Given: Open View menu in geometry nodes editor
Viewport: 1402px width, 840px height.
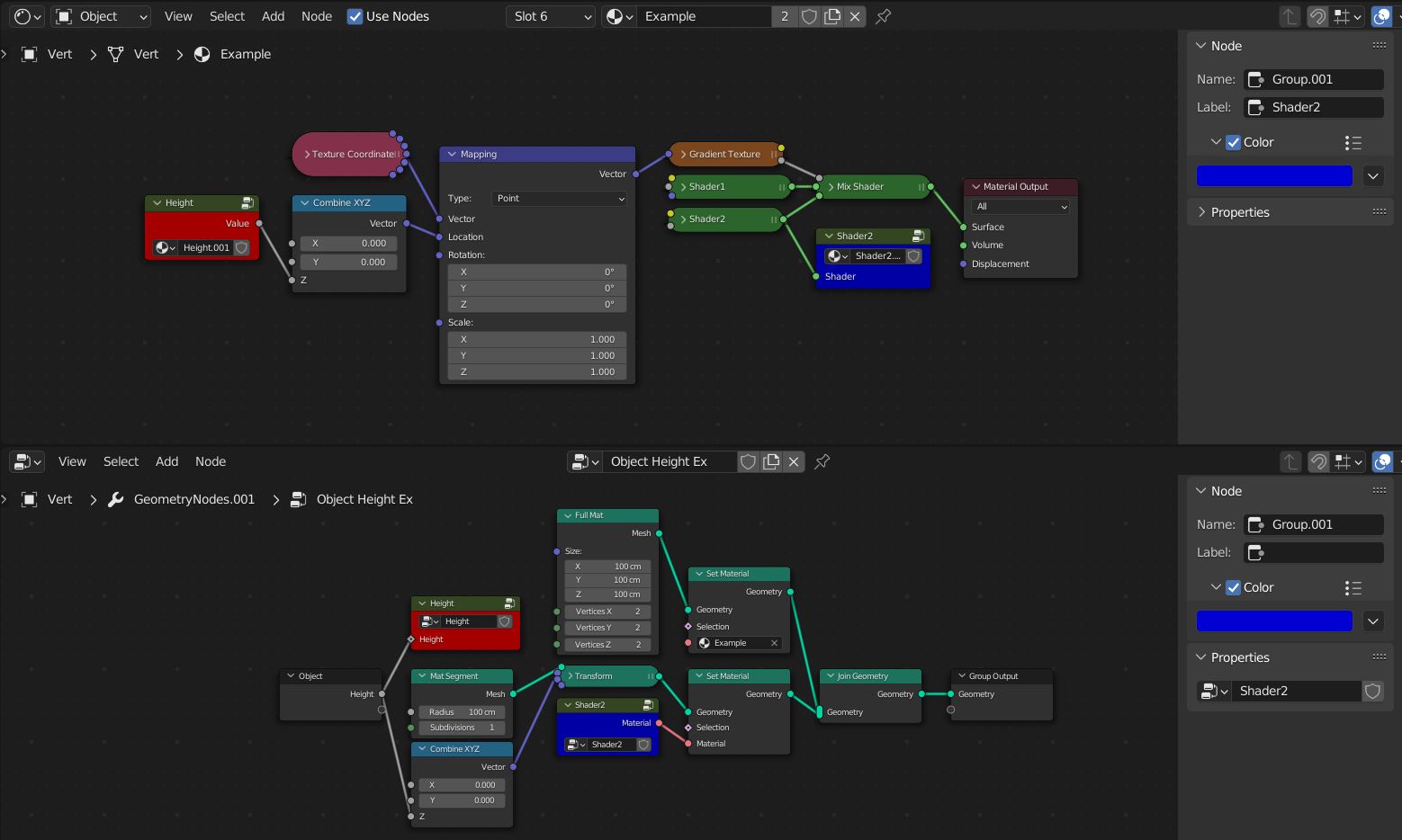Looking at the screenshot, I should (x=72, y=461).
